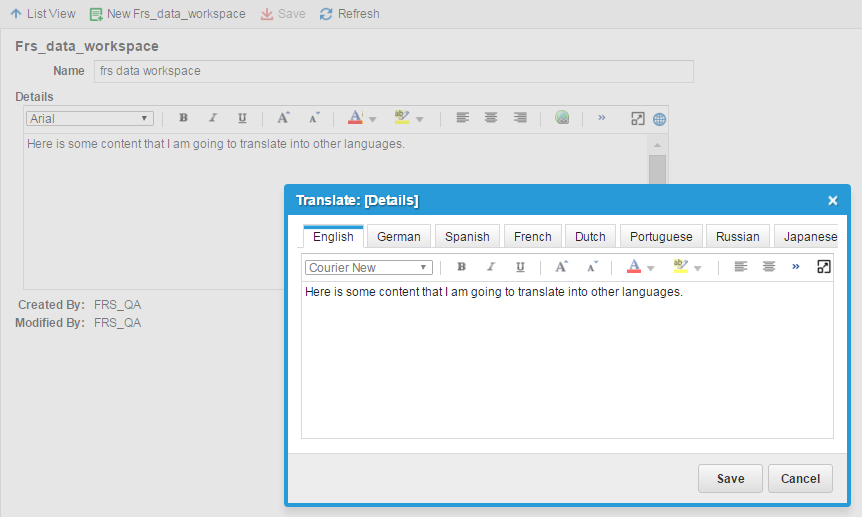Toggle italic in the Translate dialog toolbar
862x517 pixels.
click(490, 267)
